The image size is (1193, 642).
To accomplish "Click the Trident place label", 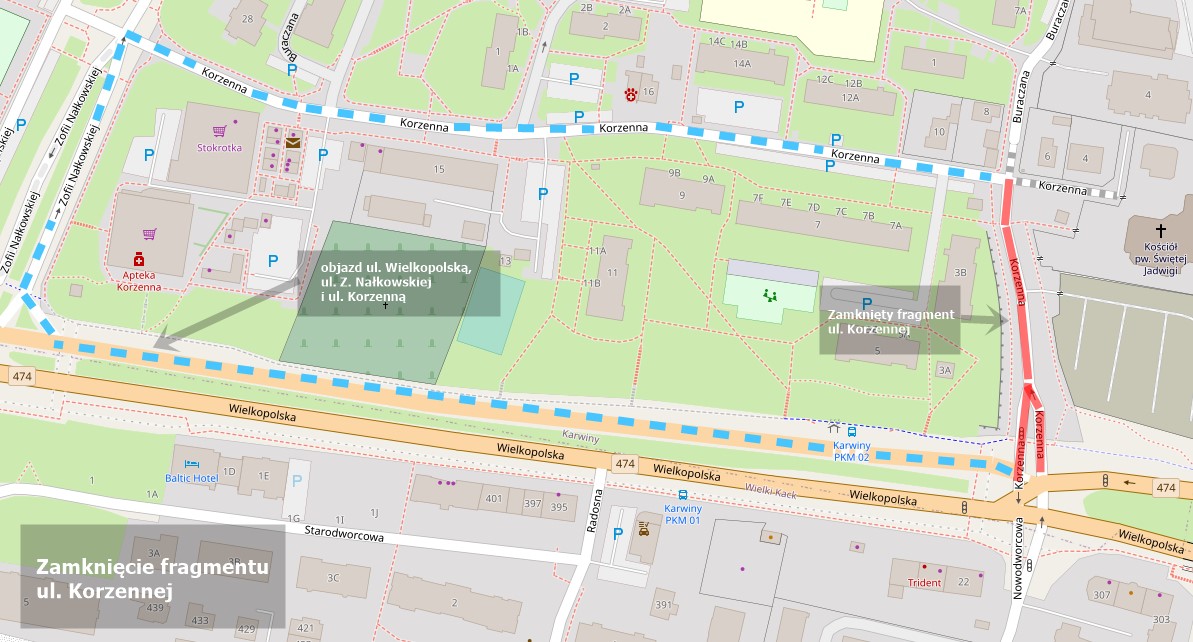I will click(925, 582).
